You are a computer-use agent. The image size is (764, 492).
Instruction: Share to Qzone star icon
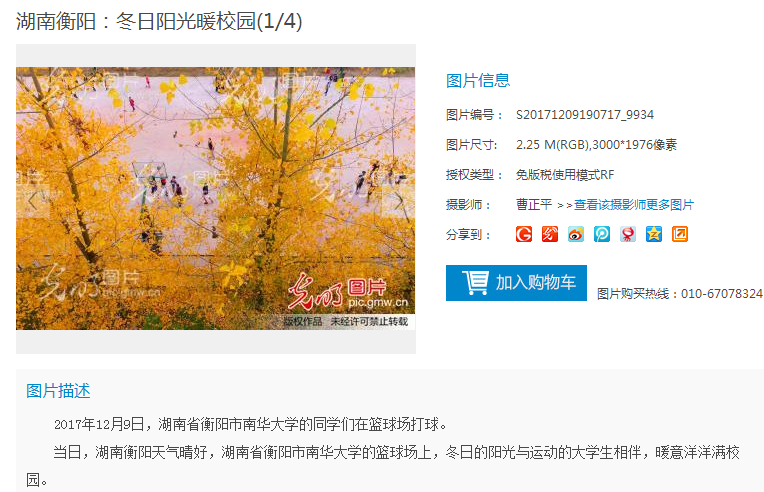tap(654, 234)
